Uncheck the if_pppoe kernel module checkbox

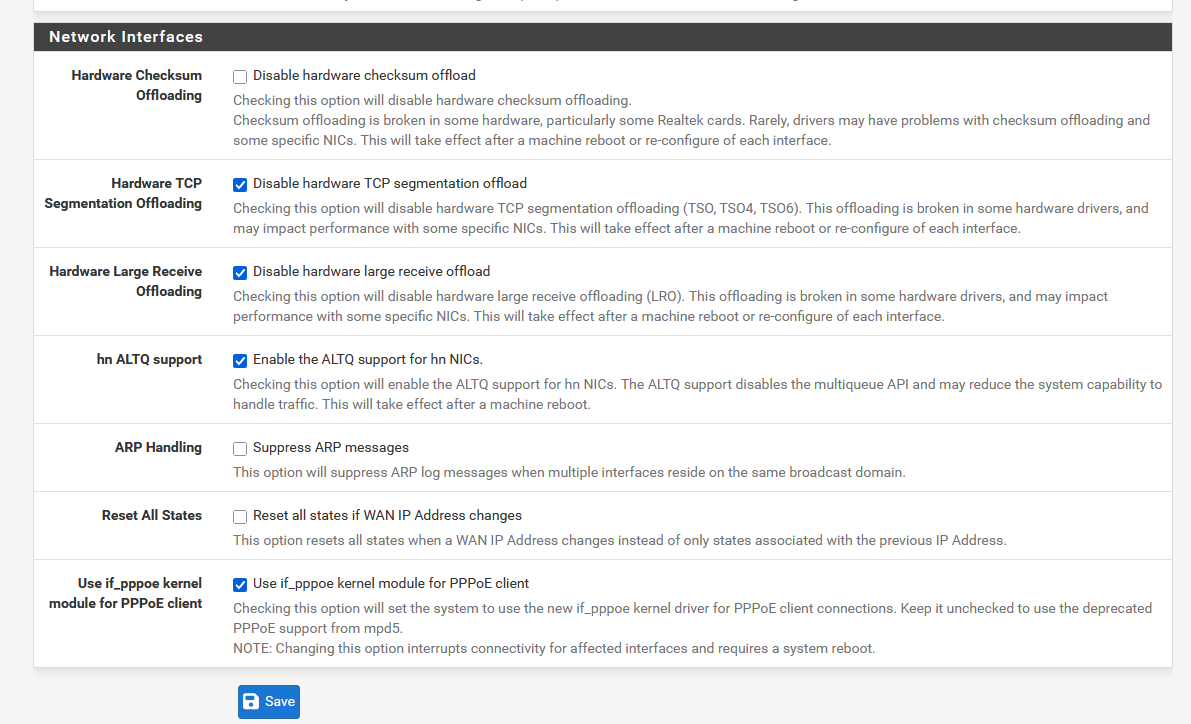(x=240, y=584)
